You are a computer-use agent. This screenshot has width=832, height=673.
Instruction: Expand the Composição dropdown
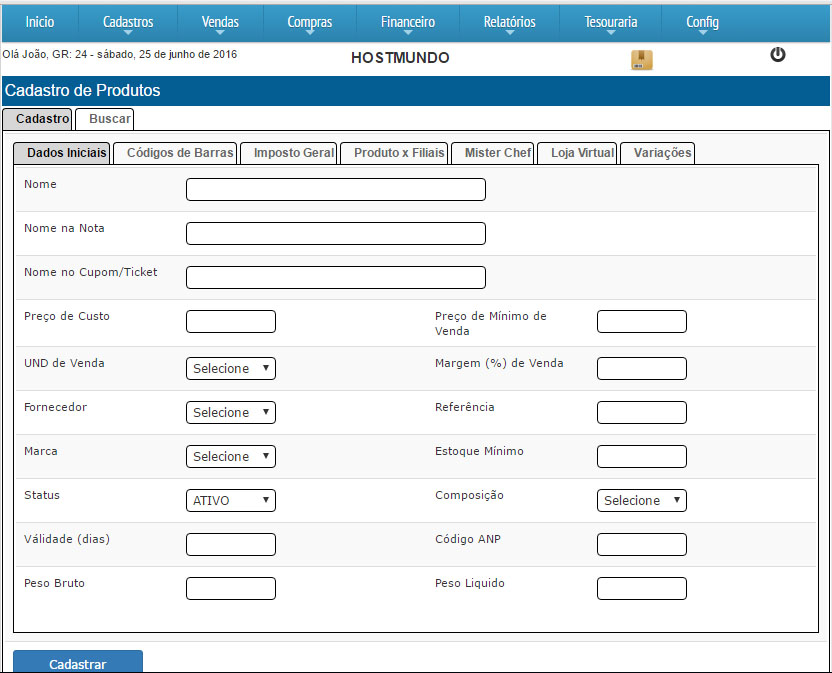pos(642,501)
